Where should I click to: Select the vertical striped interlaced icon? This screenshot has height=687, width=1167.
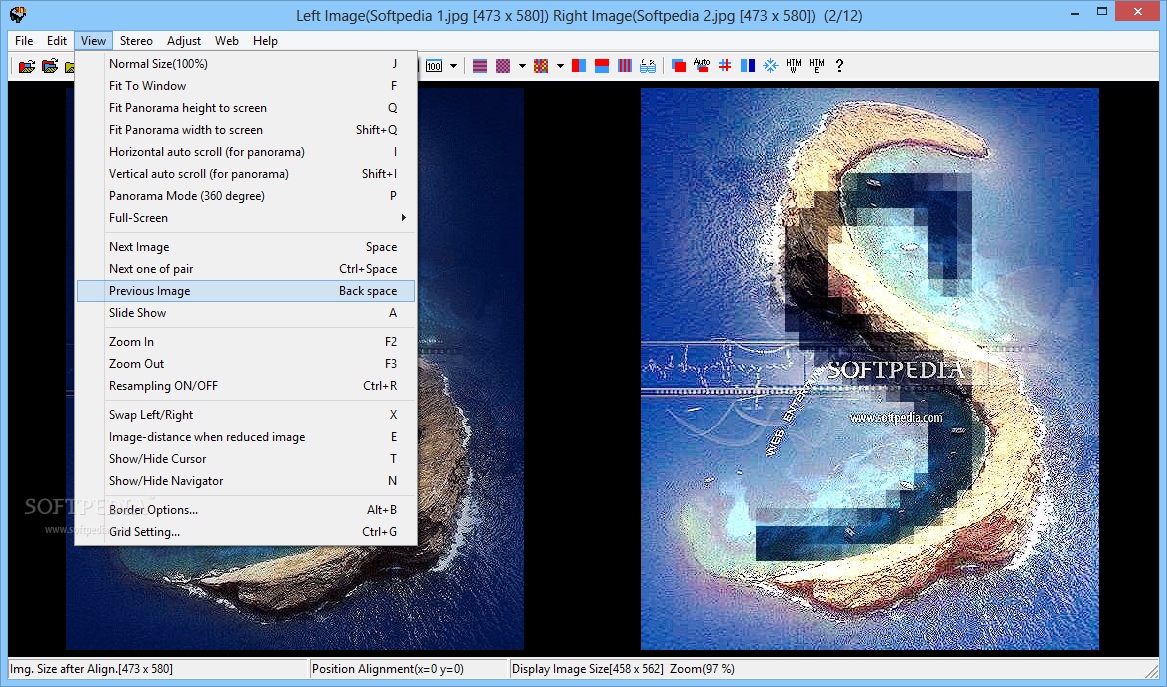pyautogui.click(x=625, y=66)
